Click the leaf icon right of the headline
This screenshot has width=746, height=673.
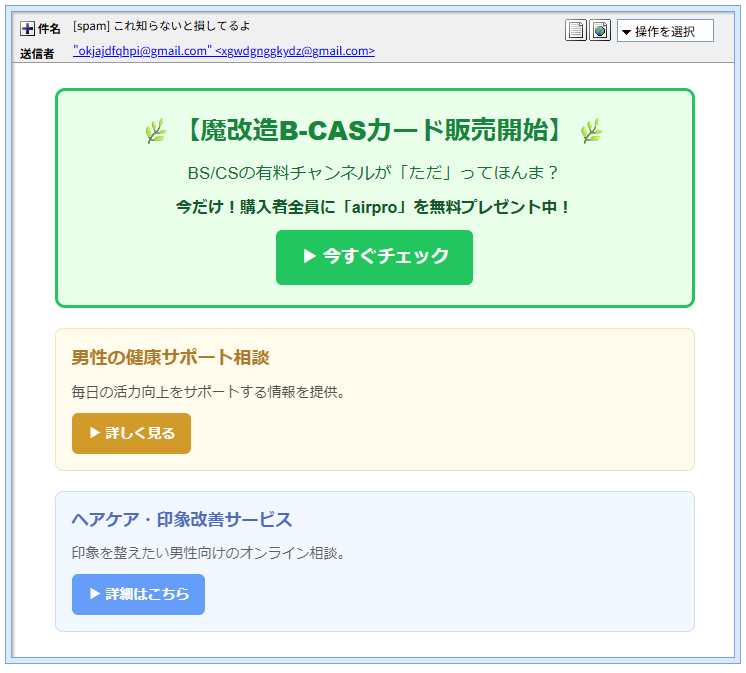pyautogui.click(x=592, y=131)
